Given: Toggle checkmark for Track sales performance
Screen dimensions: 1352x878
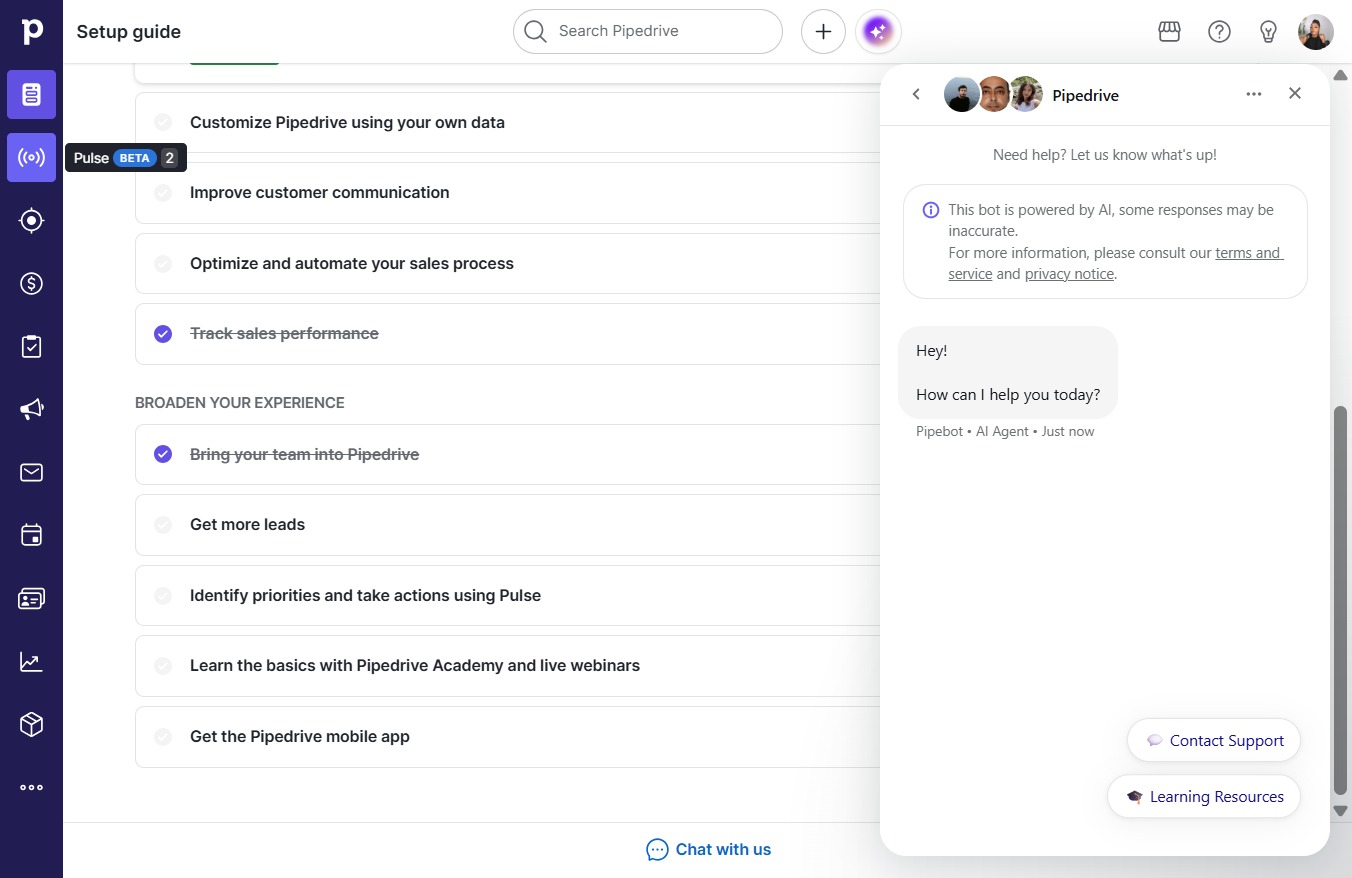Looking at the screenshot, I should pyautogui.click(x=163, y=334).
